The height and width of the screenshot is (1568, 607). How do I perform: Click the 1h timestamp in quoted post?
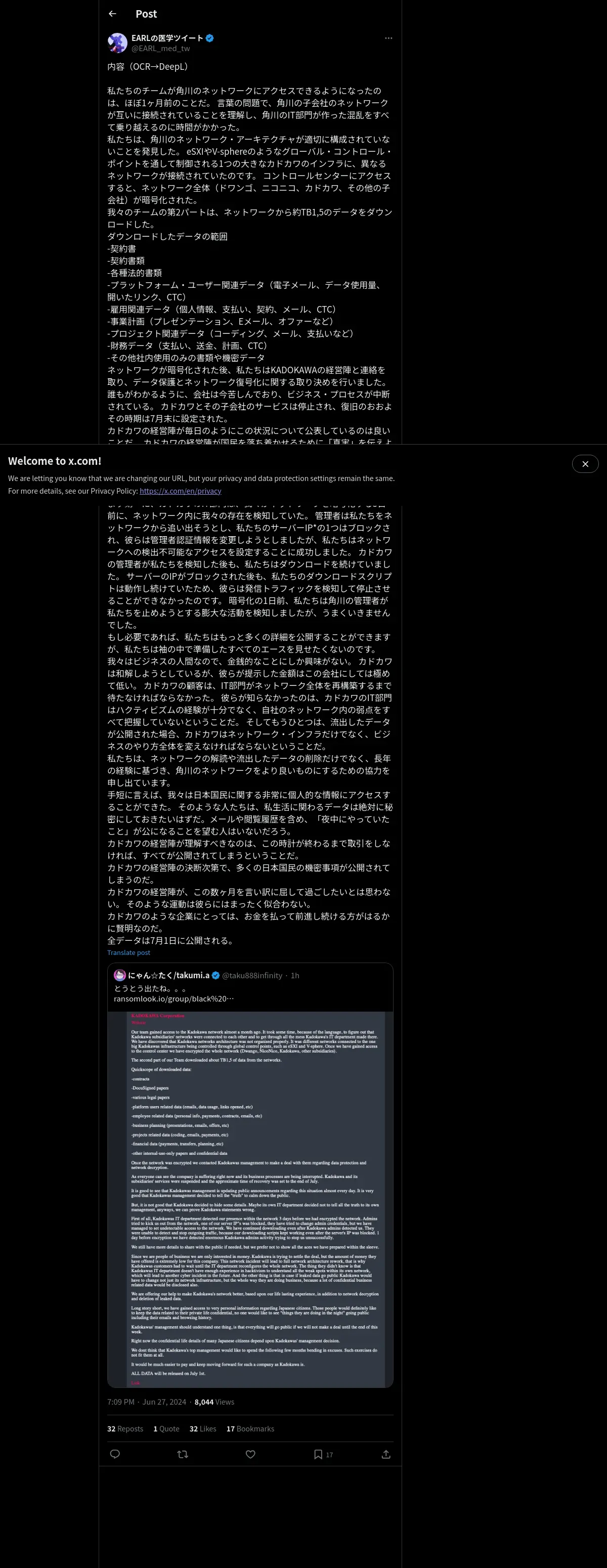pos(295,975)
